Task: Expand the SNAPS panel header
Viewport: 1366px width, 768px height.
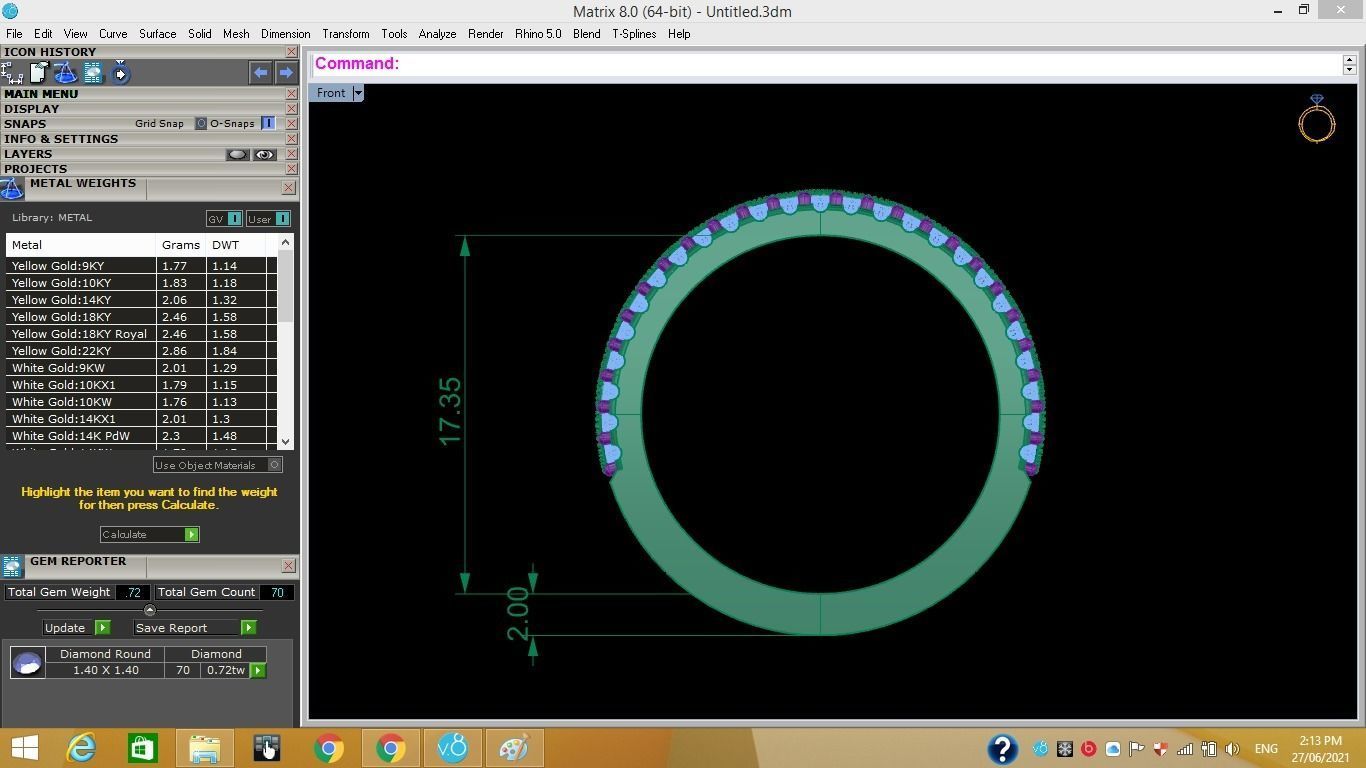Action: tap(25, 124)
